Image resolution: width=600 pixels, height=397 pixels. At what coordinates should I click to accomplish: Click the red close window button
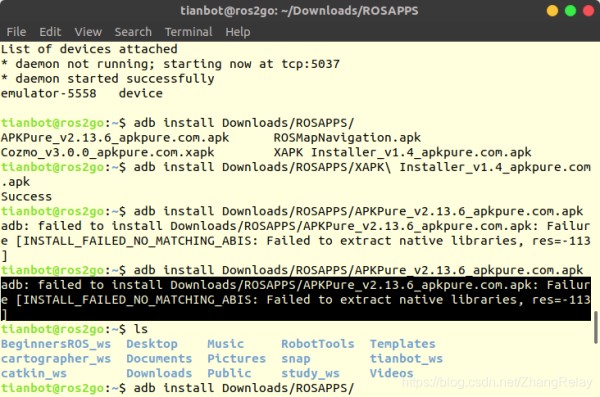tap(588, 11)
